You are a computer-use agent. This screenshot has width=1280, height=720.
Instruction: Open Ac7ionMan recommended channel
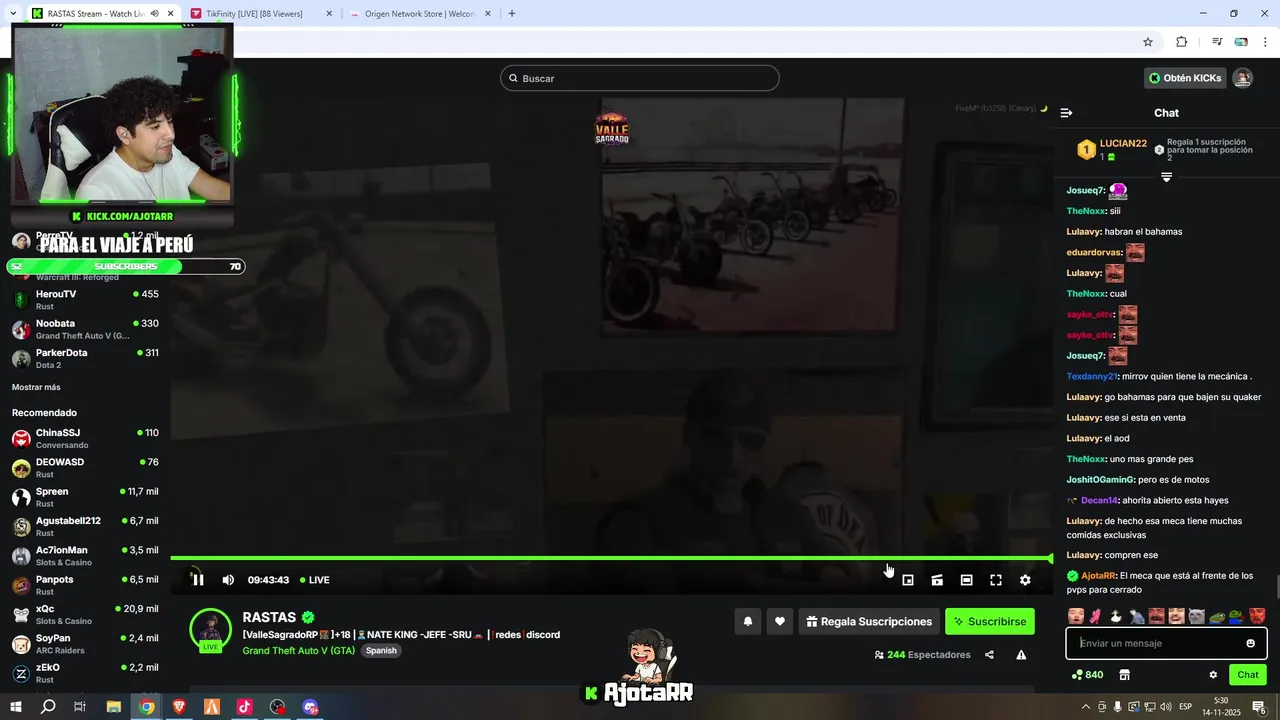(x=85, y=555)
